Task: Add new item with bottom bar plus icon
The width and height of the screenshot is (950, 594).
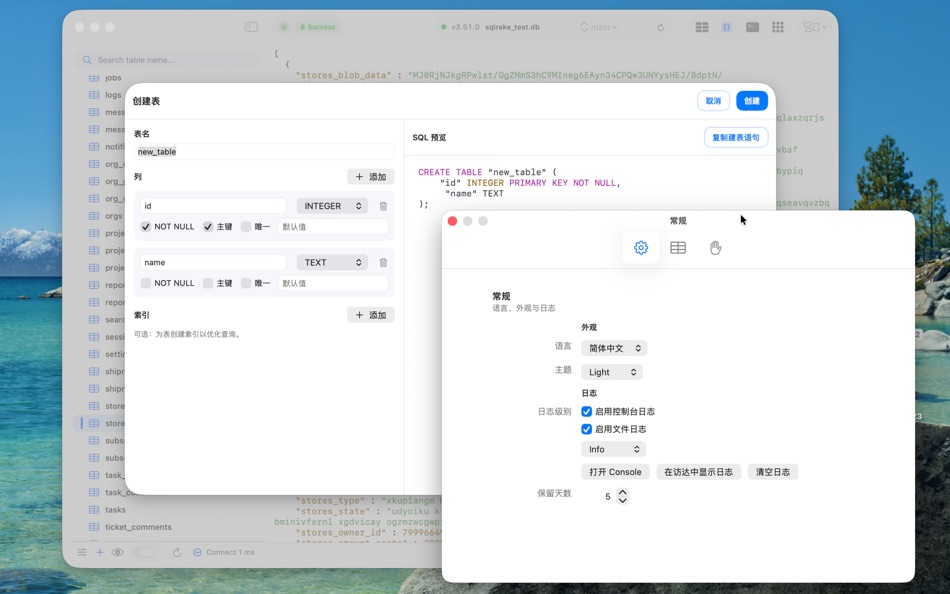Action: click(x=100, y=552)
